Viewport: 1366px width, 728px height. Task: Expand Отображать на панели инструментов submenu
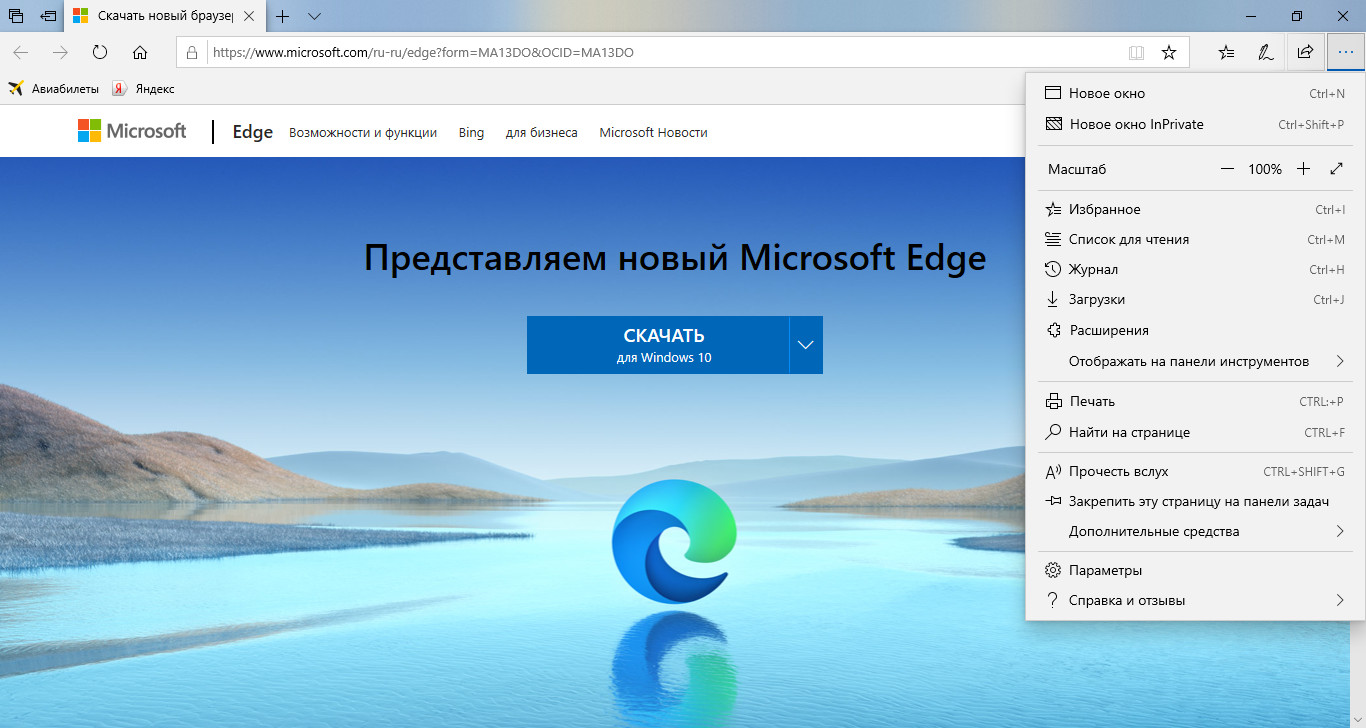click(1195, 361)
